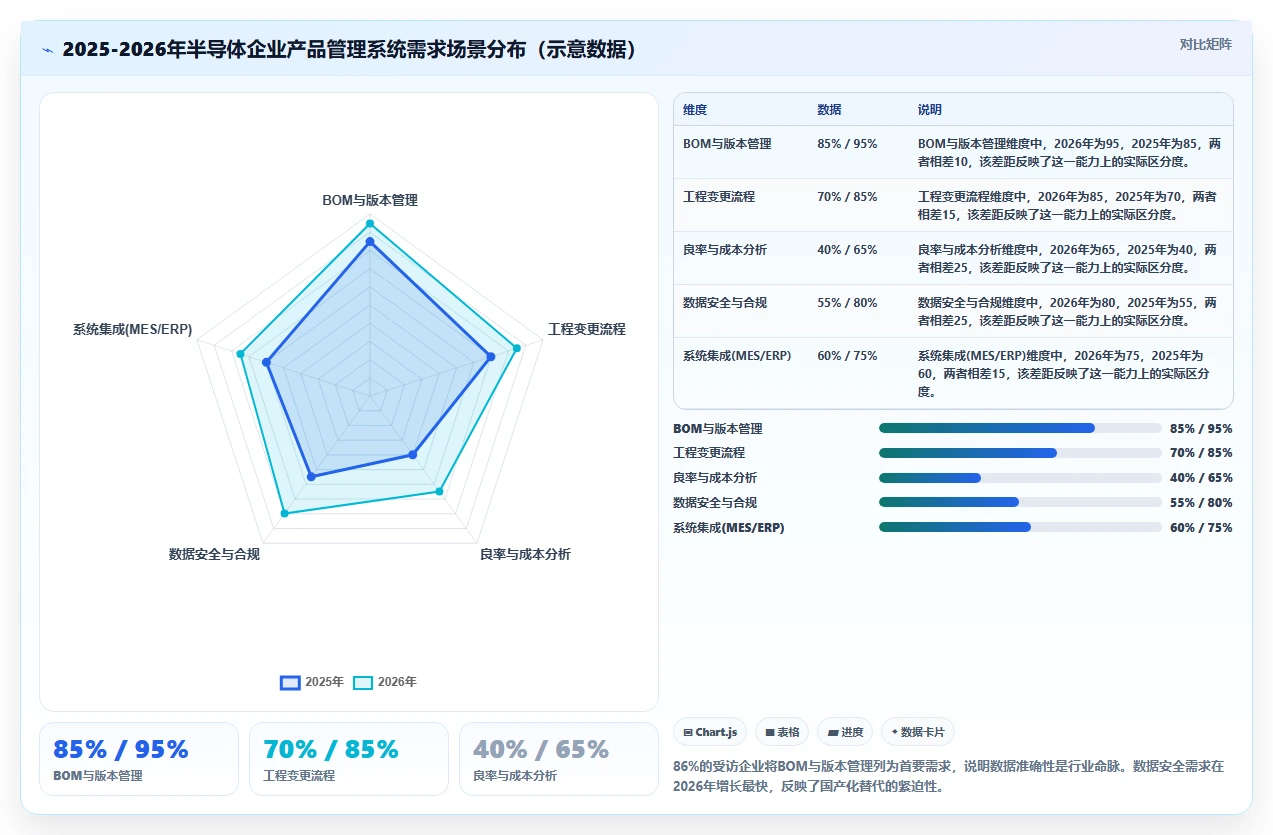Screen dimensions: 1273x835
Task: Click the 2025 data point for 工程变更流程
Action: pyautogui.click(x=490, y=357)
